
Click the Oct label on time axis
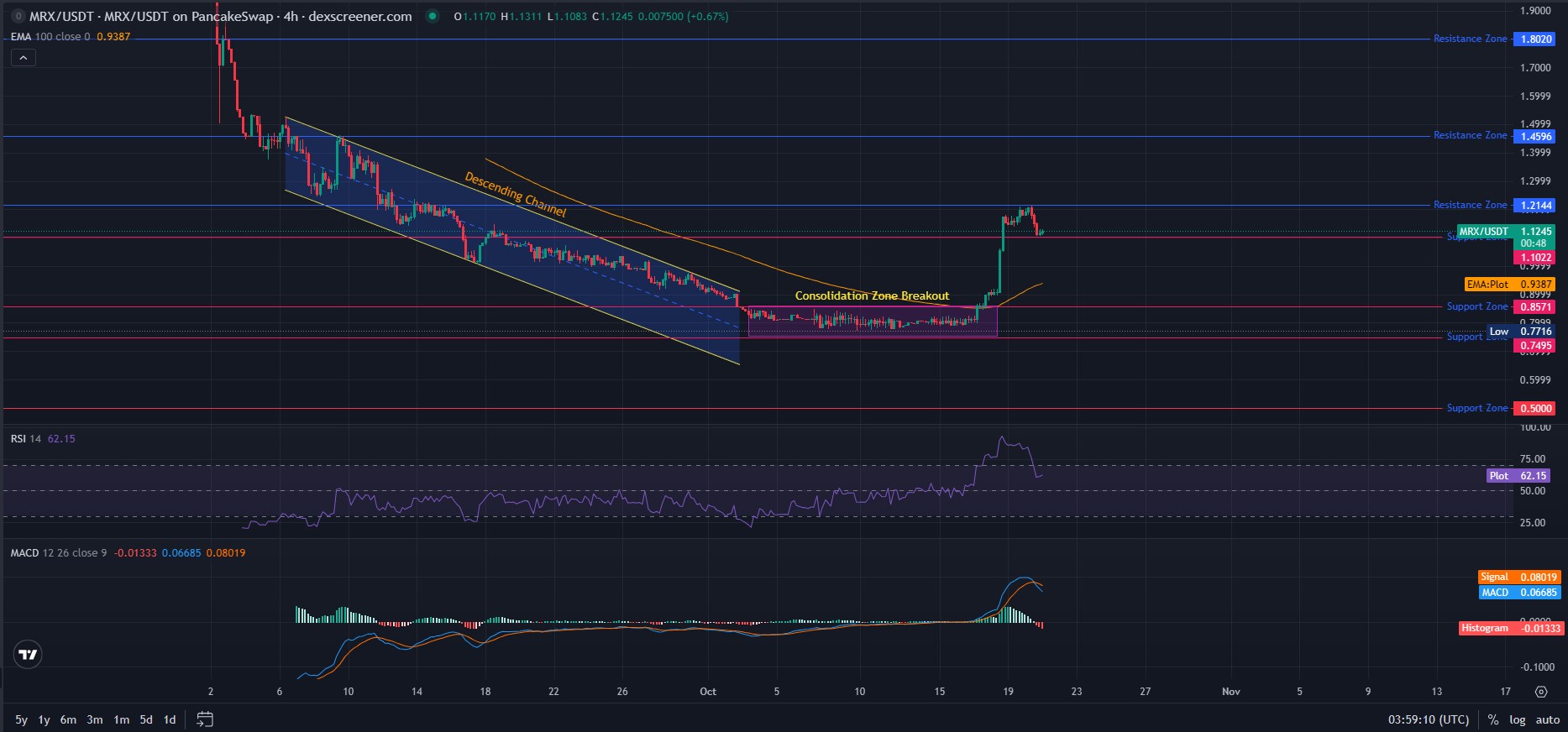coord(708,692)
